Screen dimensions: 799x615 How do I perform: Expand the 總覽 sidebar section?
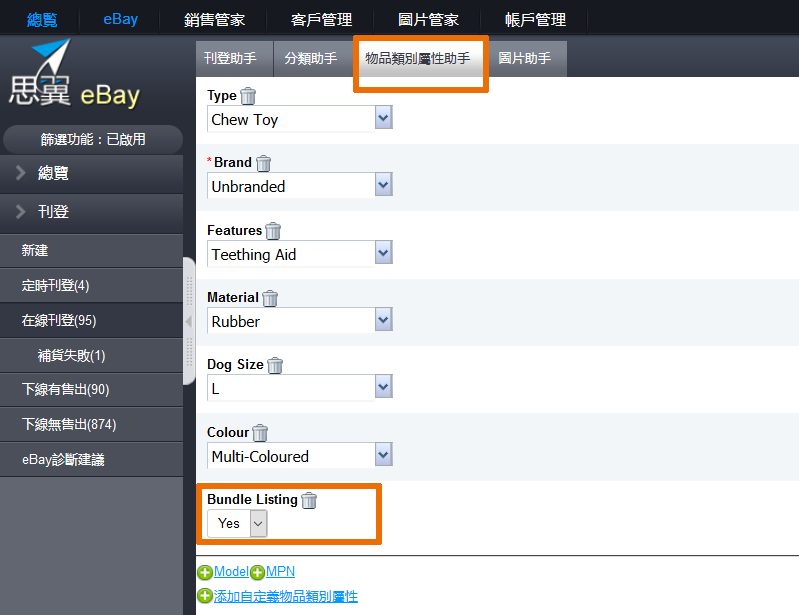point(92,173)
